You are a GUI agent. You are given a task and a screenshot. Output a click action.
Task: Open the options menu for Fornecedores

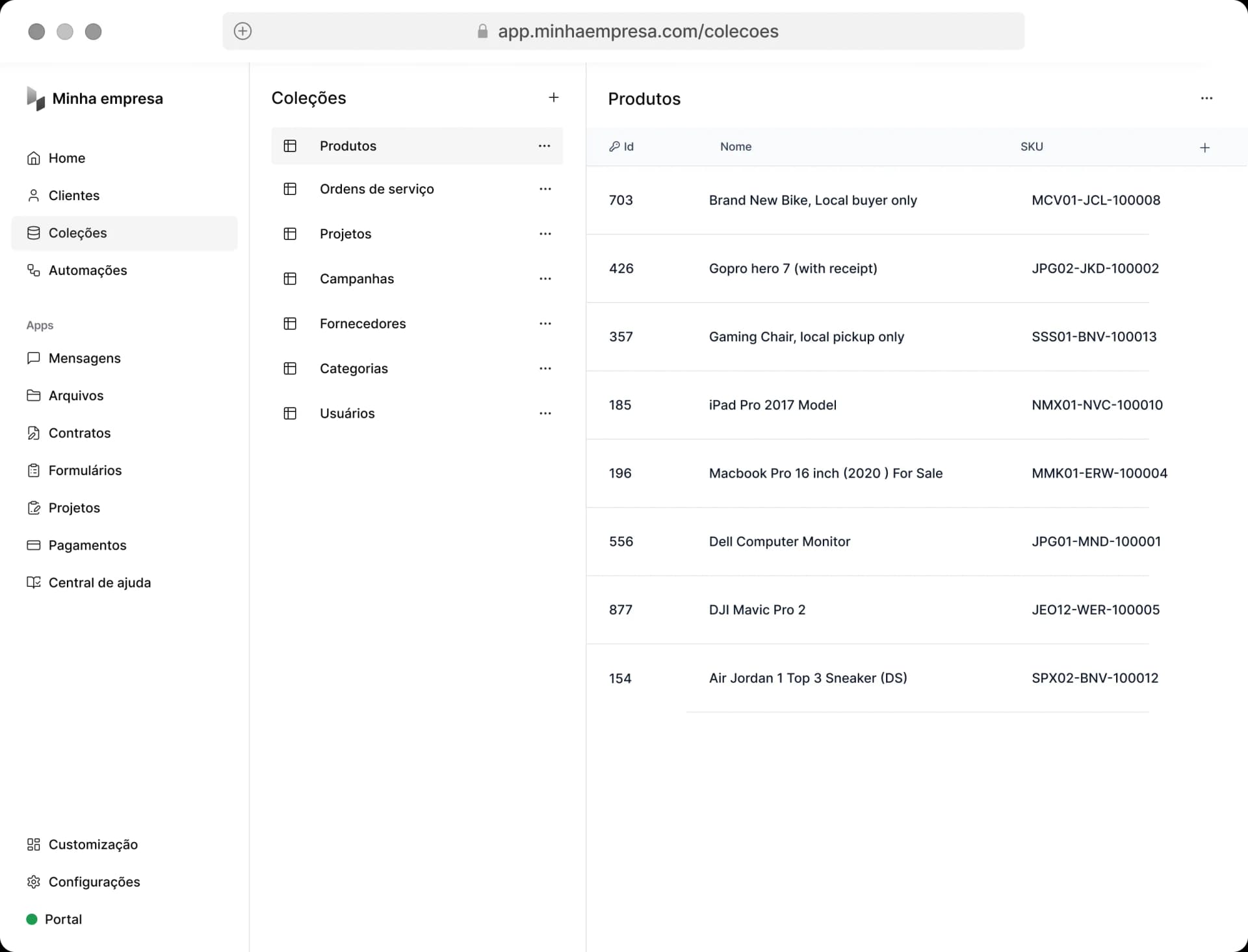click(545, 323)
